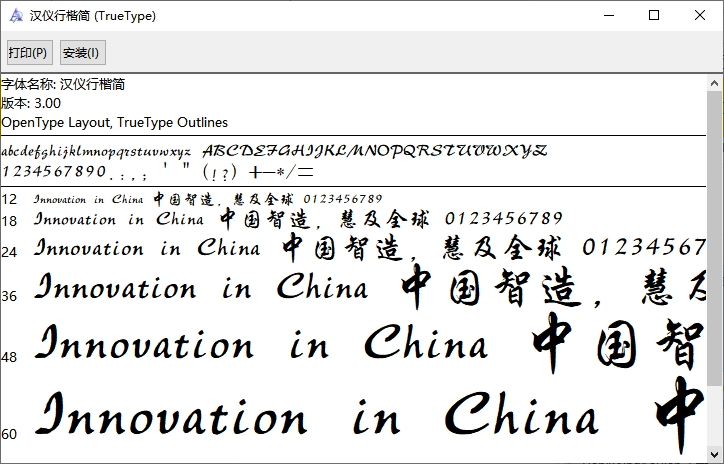Click the scrollbar up arrow
This screenshot has height=464, width=724.
point(714,83)
